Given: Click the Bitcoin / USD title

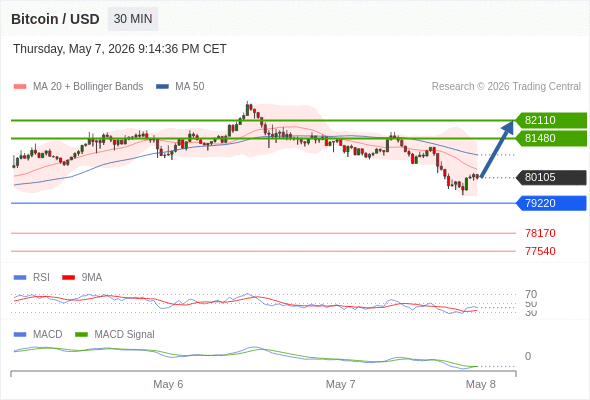Looking at the screenshot, I should 55,19.
